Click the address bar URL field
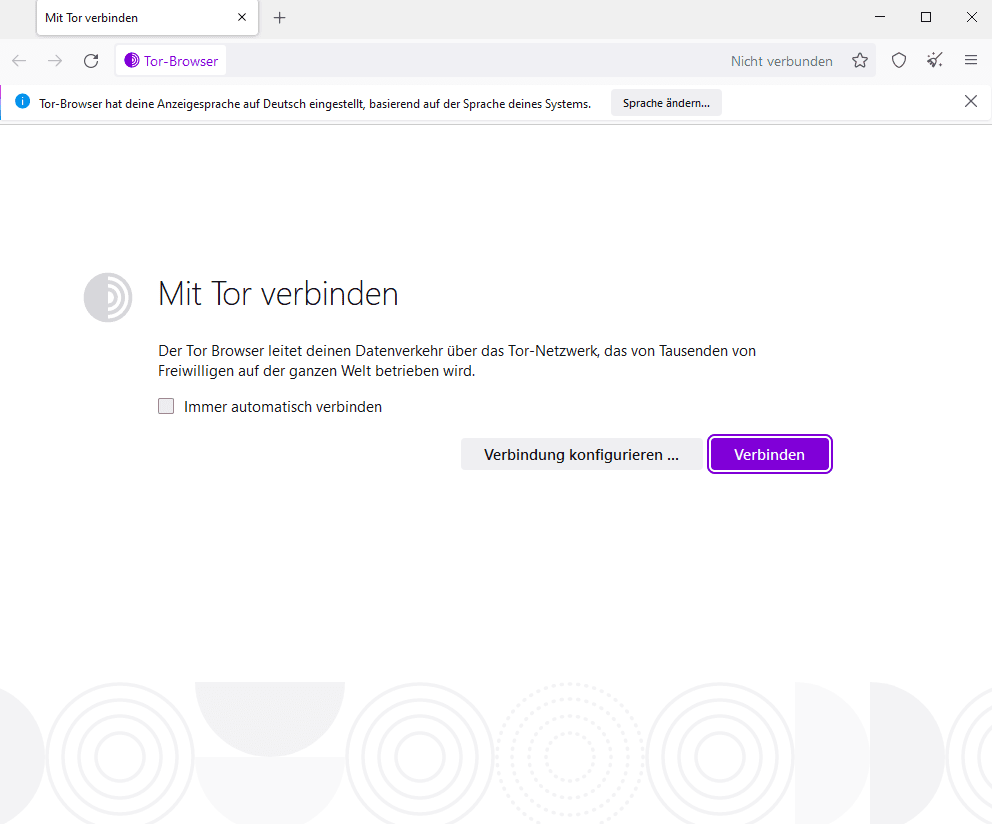Screen dimensions: 992x824 click(x=474, y=61)
